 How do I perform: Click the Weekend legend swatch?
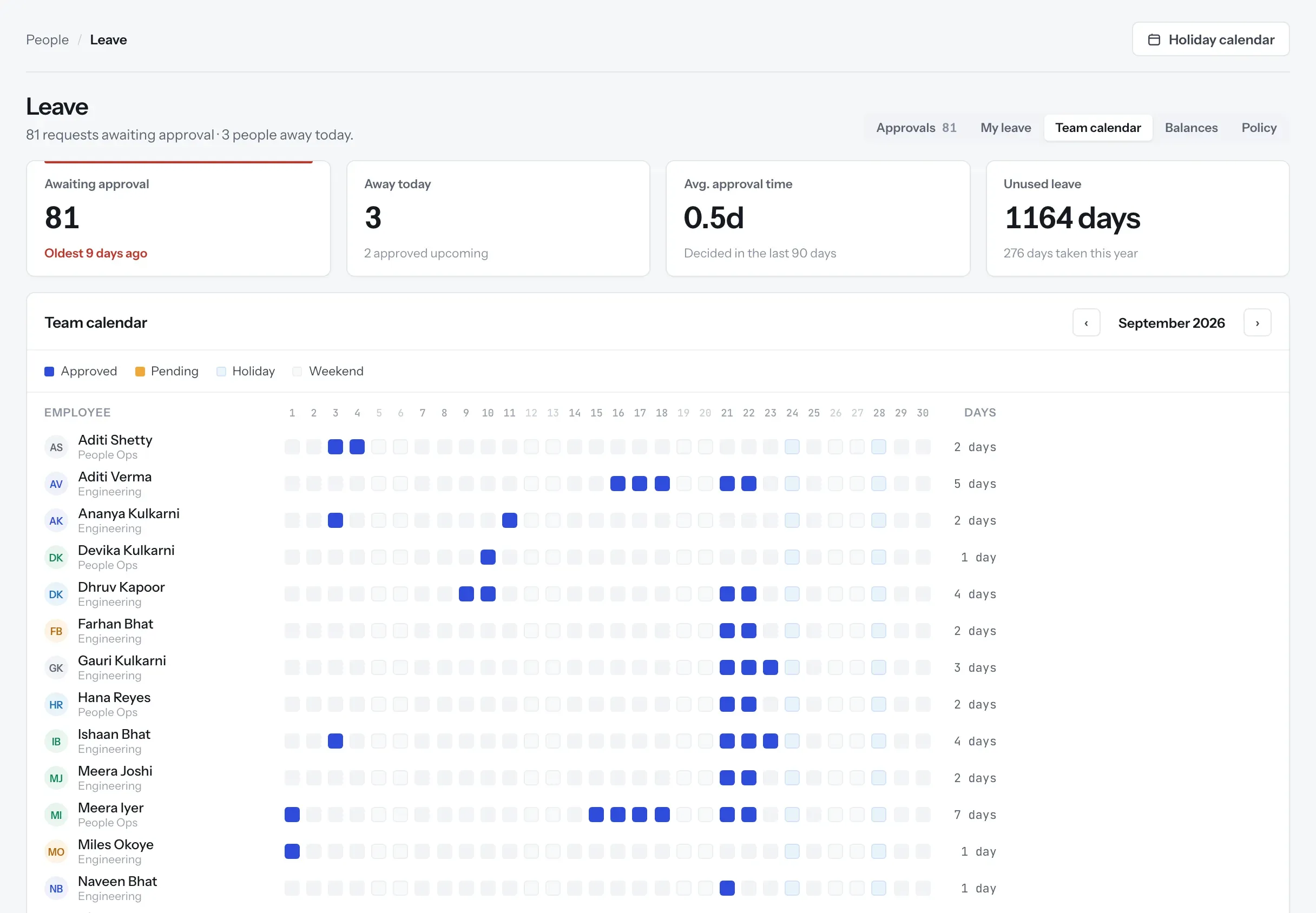pos(297,371)
